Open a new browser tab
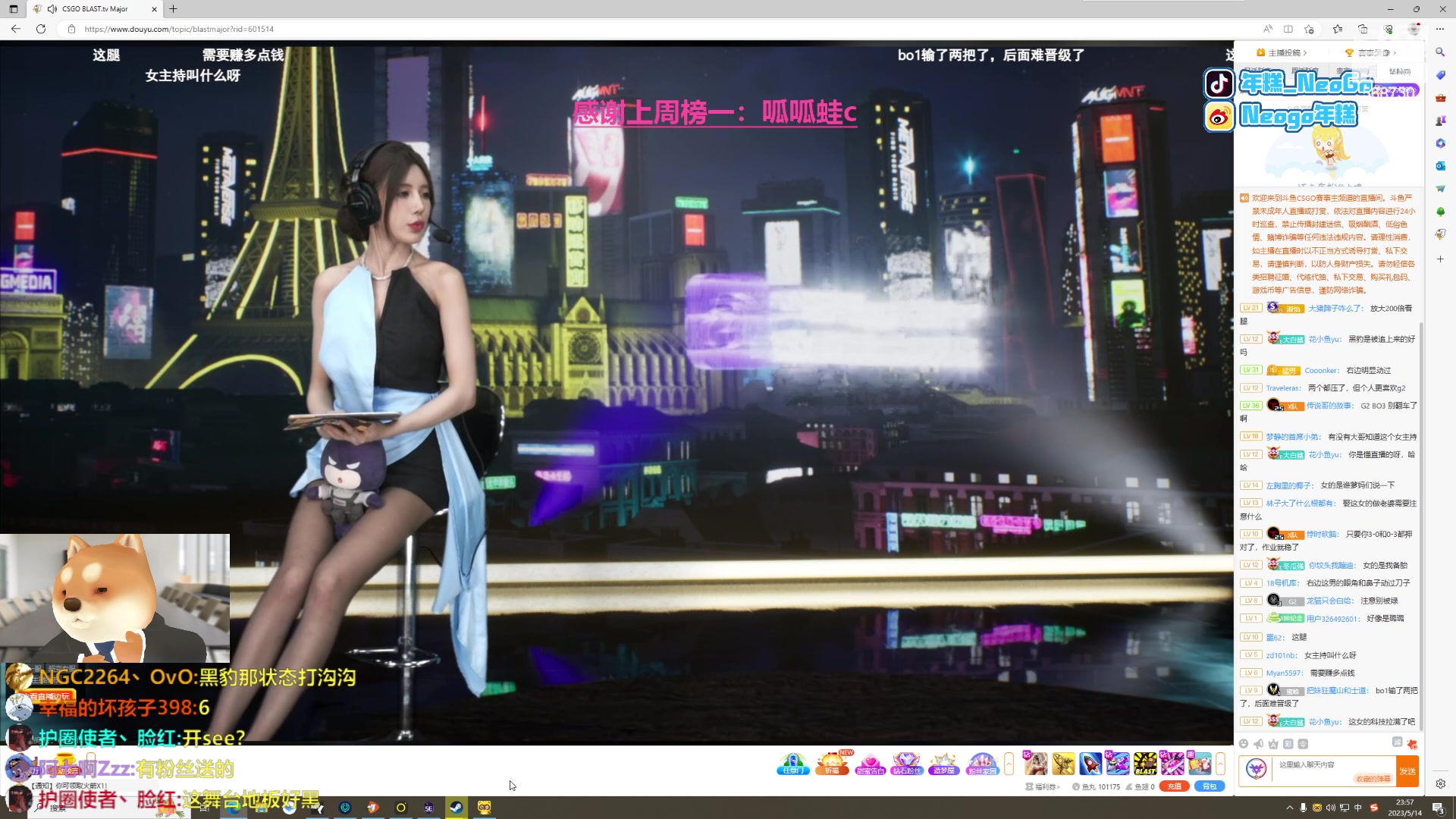Viewport: 1456px width, 819px height. click(x=173, y=9)
